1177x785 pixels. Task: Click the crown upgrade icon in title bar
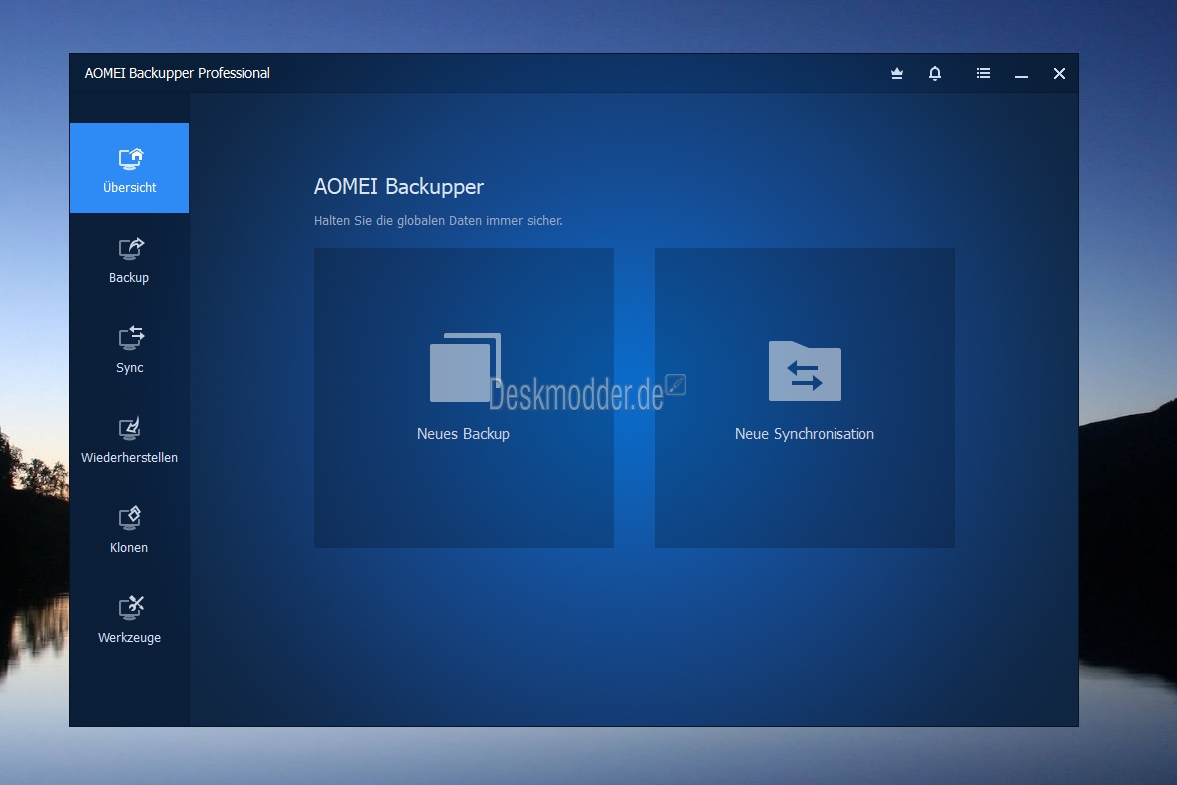[x=896, y=73]
